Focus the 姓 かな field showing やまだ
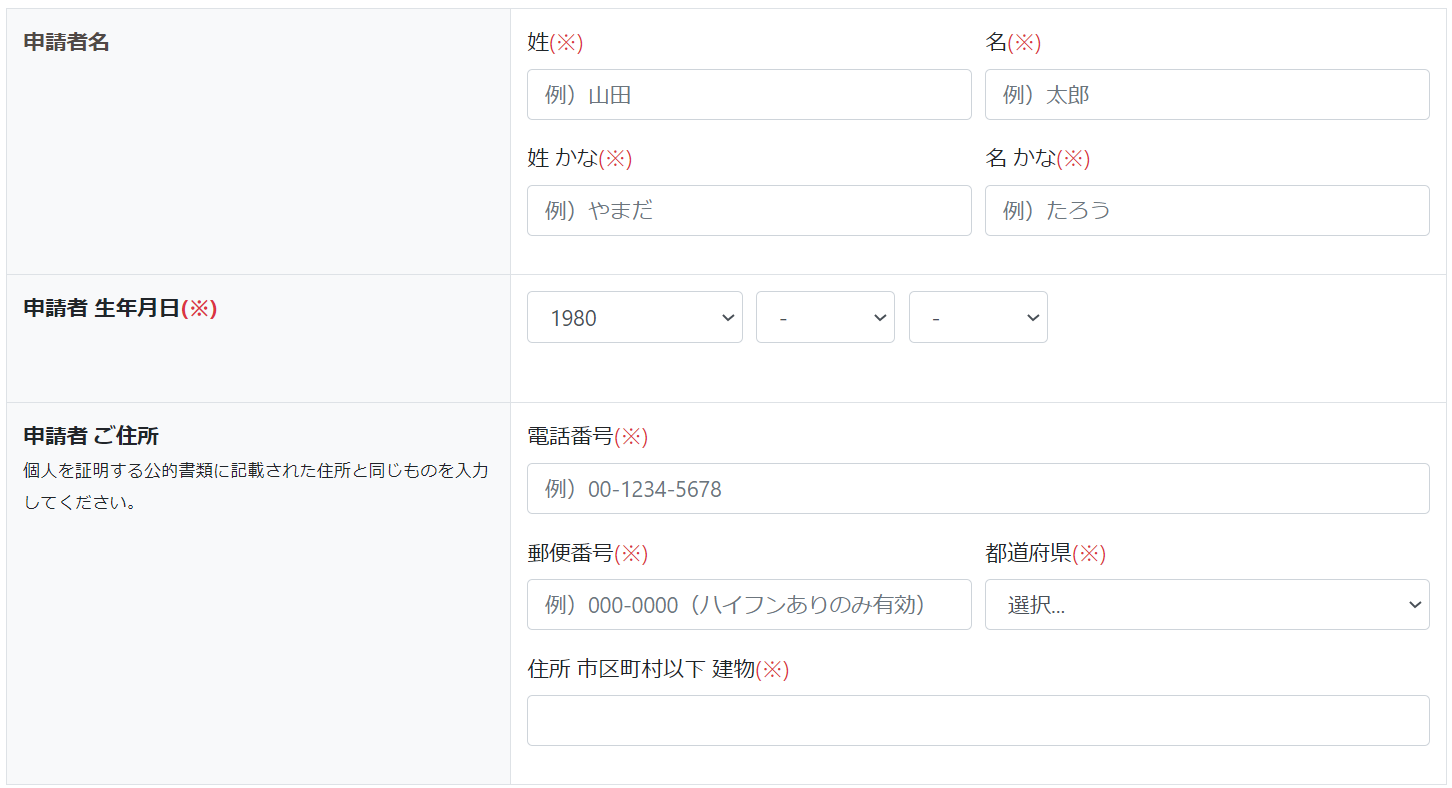 tap(749, 211)
